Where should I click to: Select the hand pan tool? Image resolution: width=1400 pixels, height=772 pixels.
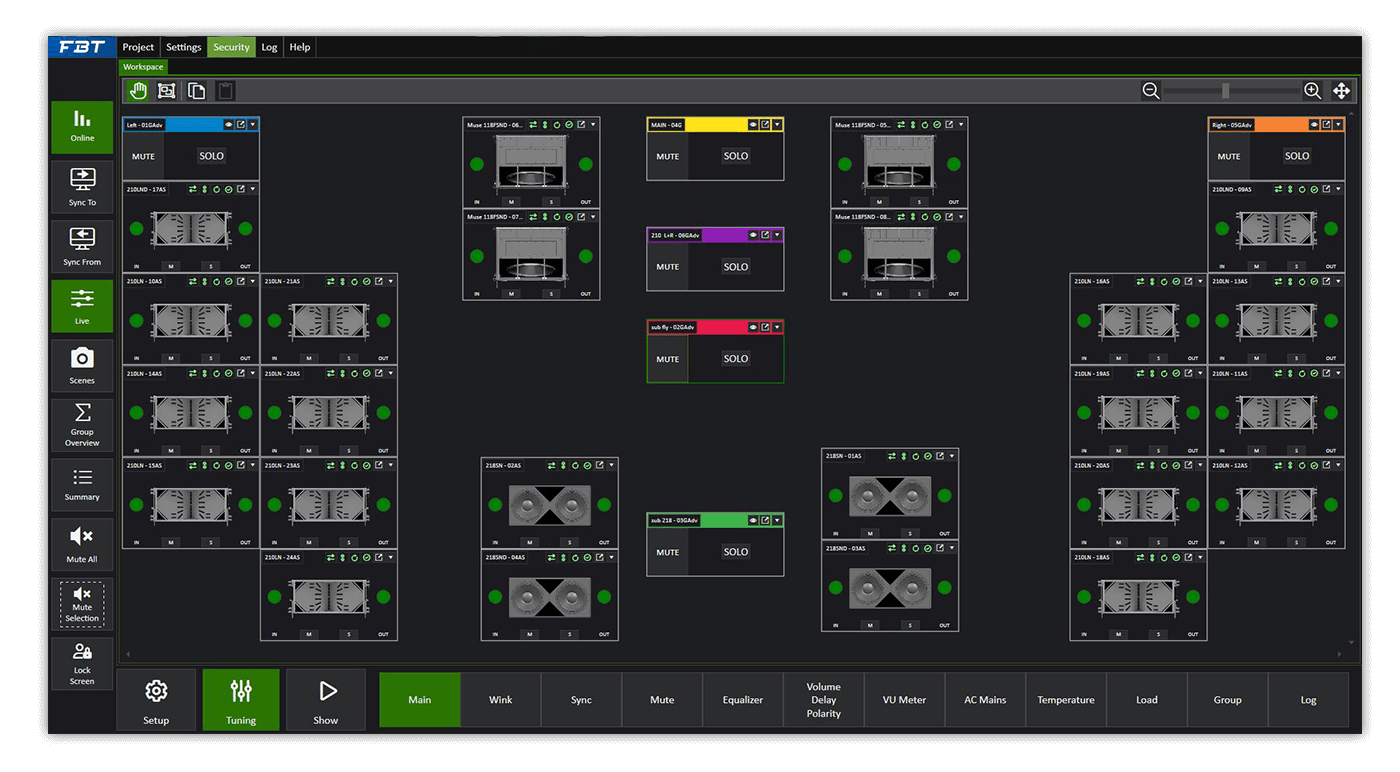(x=138, y=91)
